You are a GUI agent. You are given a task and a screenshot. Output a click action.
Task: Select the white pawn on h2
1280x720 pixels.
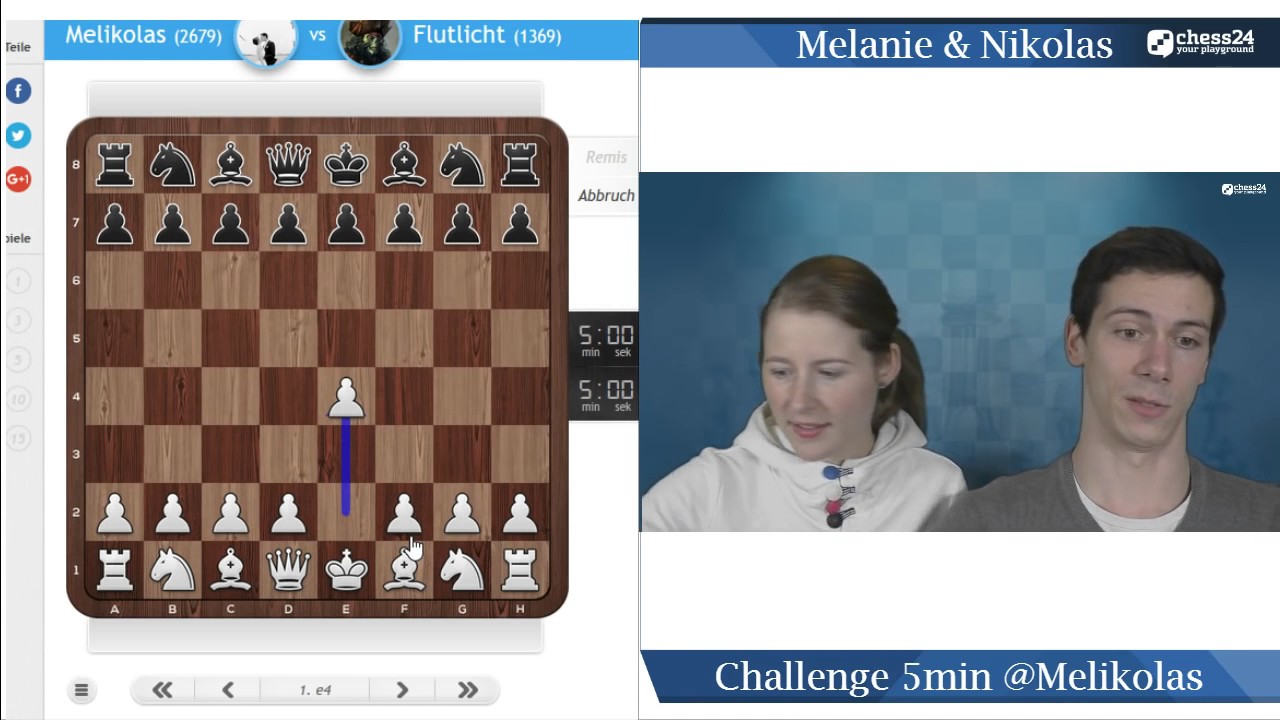coord(520,513)
